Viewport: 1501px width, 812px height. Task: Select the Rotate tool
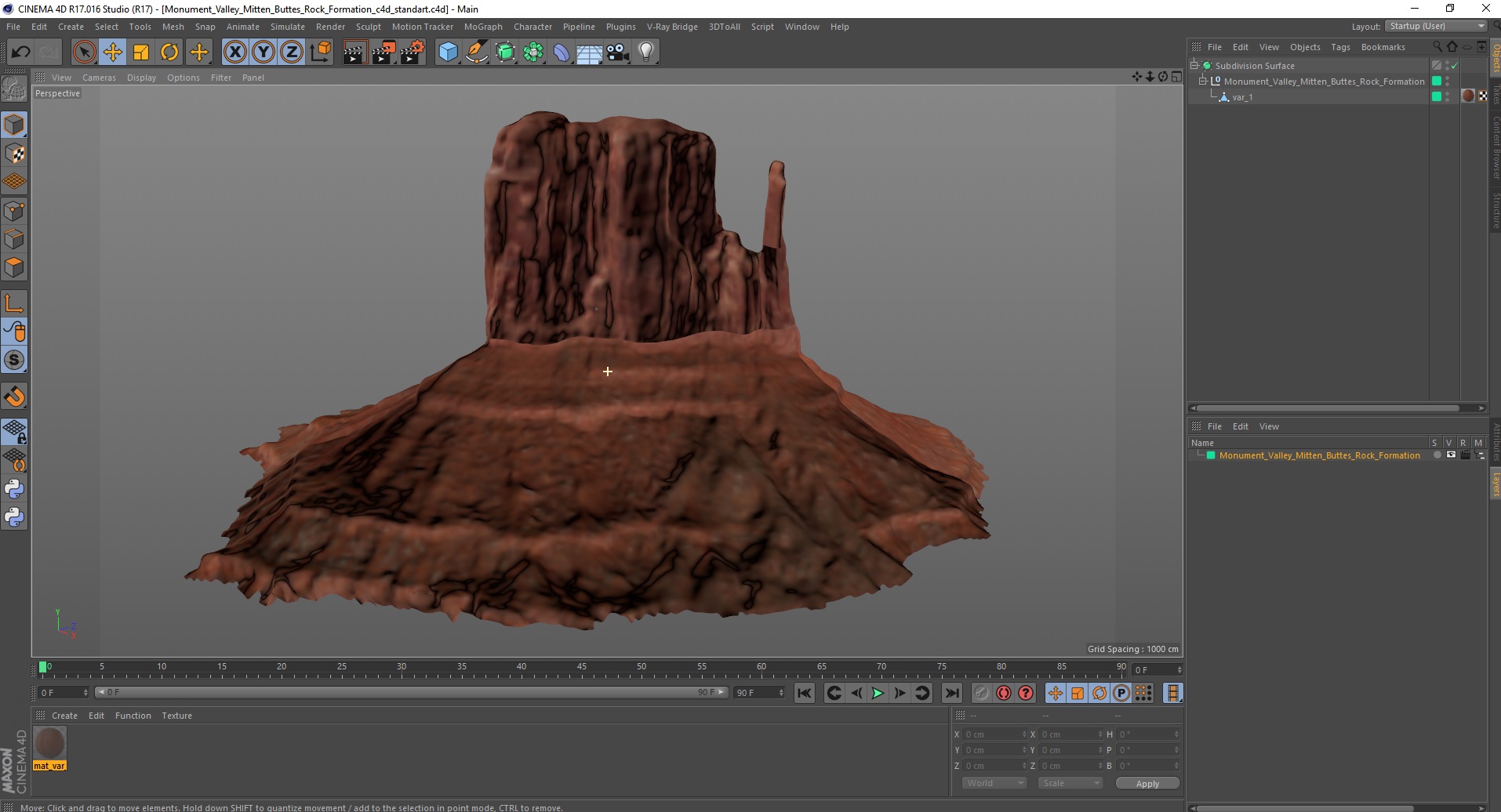169,53
